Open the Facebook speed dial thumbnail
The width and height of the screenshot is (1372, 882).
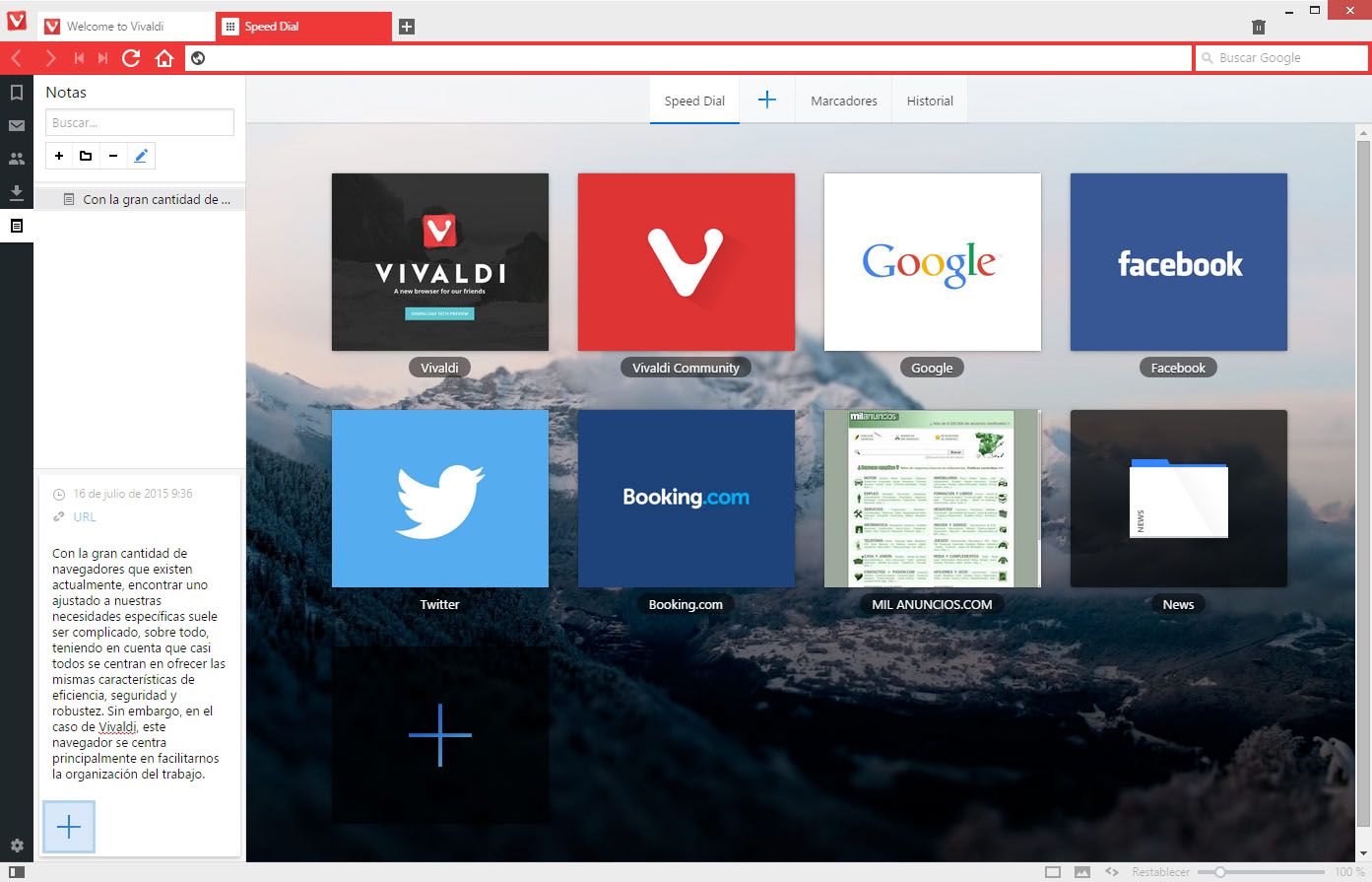[1179, 262]
